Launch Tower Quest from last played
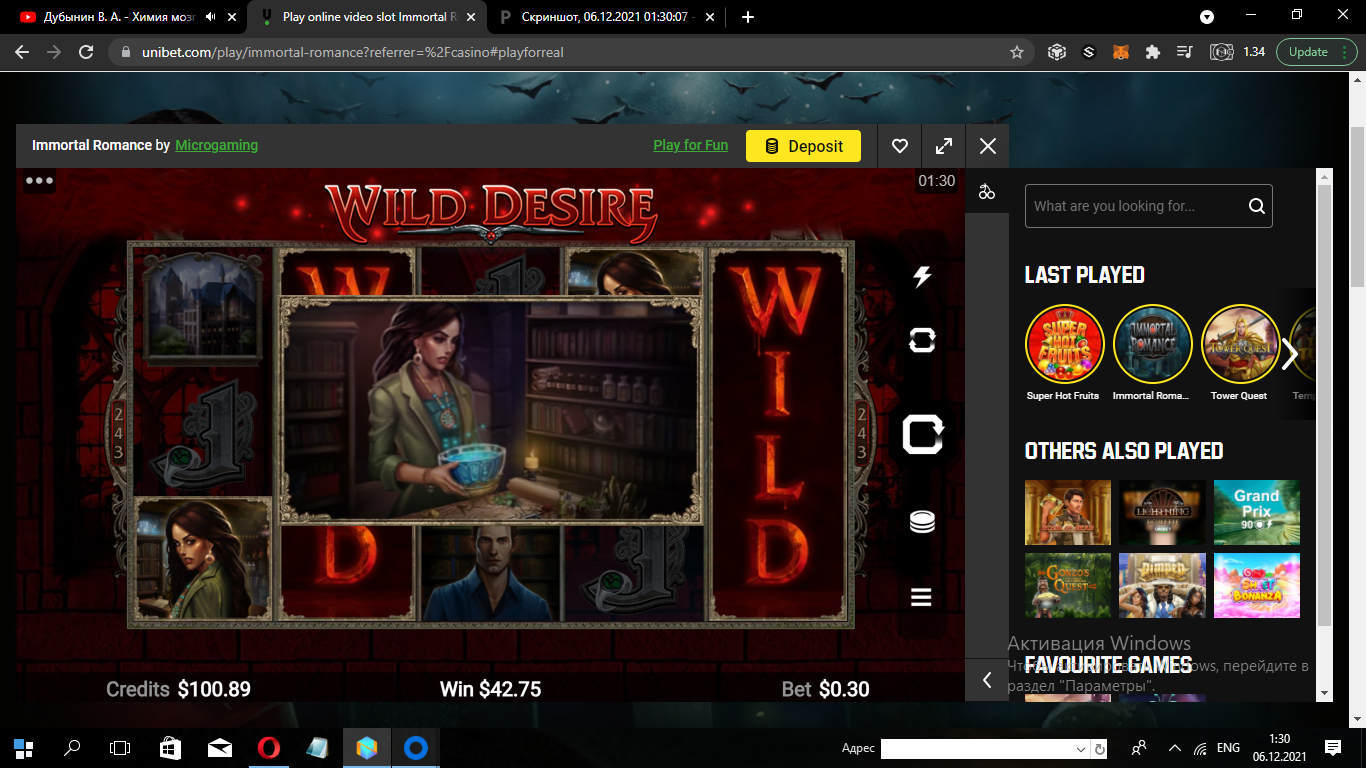 click(1240, 345)
